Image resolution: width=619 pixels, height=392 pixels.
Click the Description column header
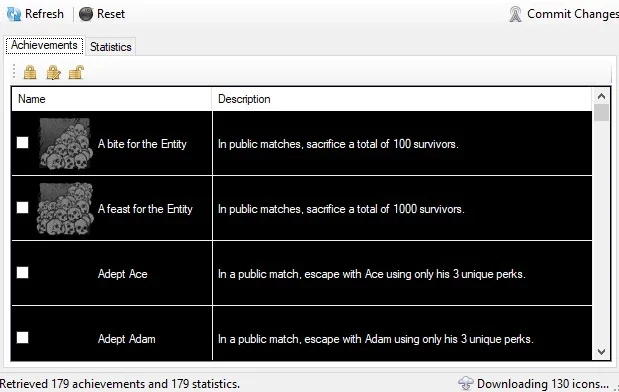402,99
